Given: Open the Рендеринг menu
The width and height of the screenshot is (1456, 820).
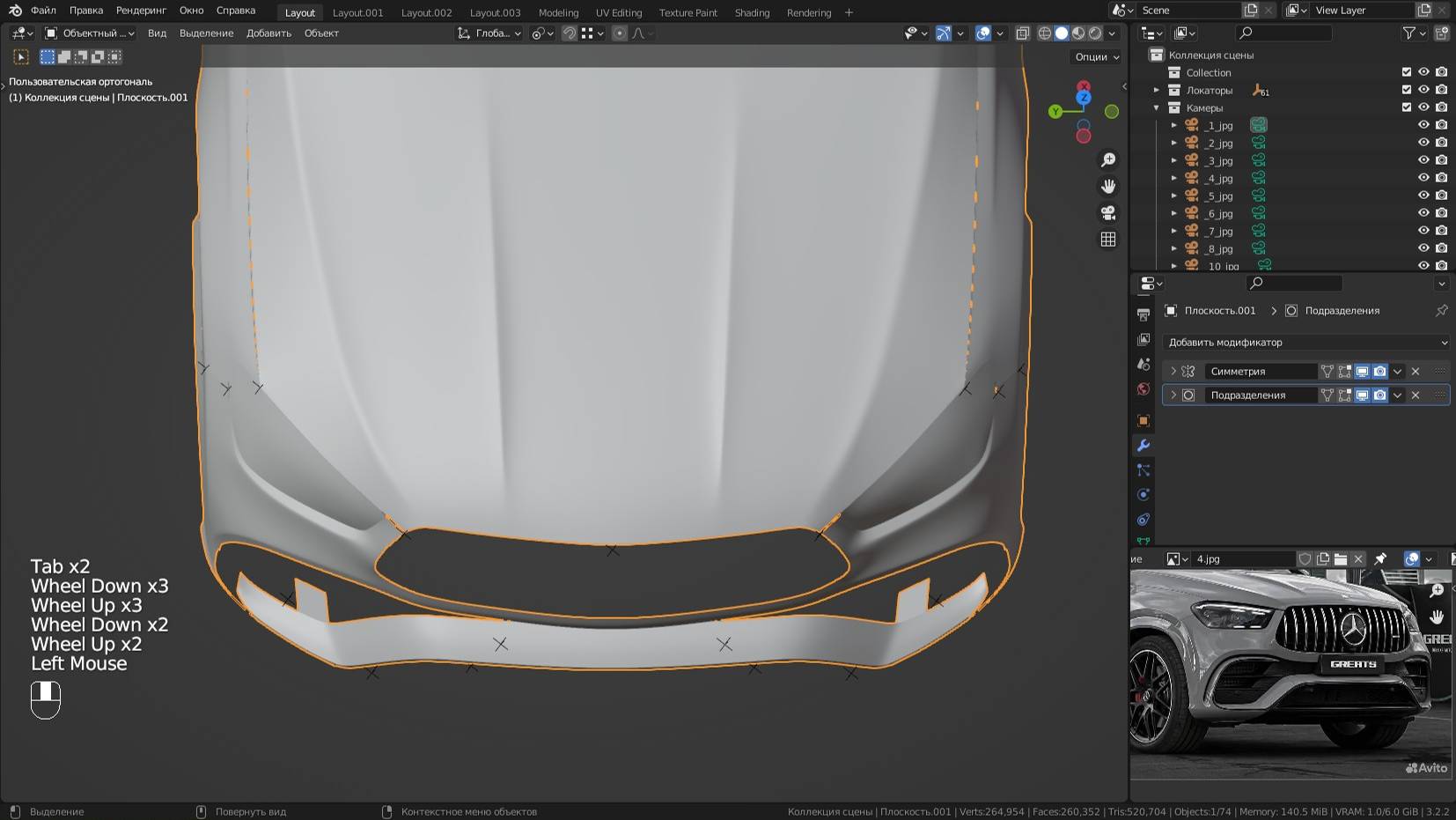Looking at the screenshot, I should (141, 11).
